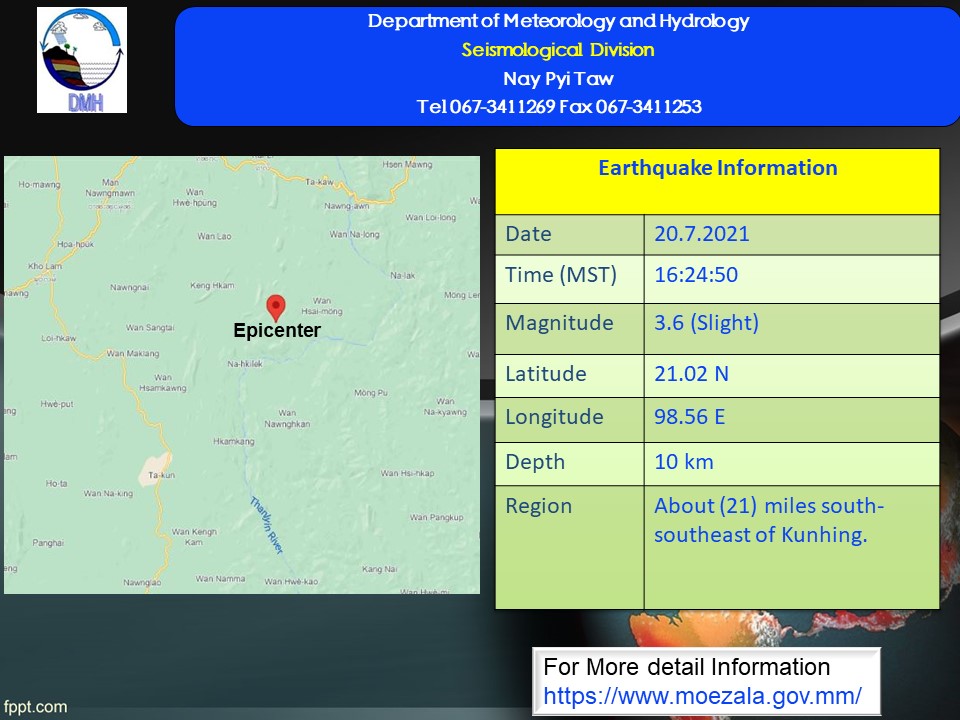Click the telephone and fax number line
Screen dimensions: 960x720
[559, 107]
